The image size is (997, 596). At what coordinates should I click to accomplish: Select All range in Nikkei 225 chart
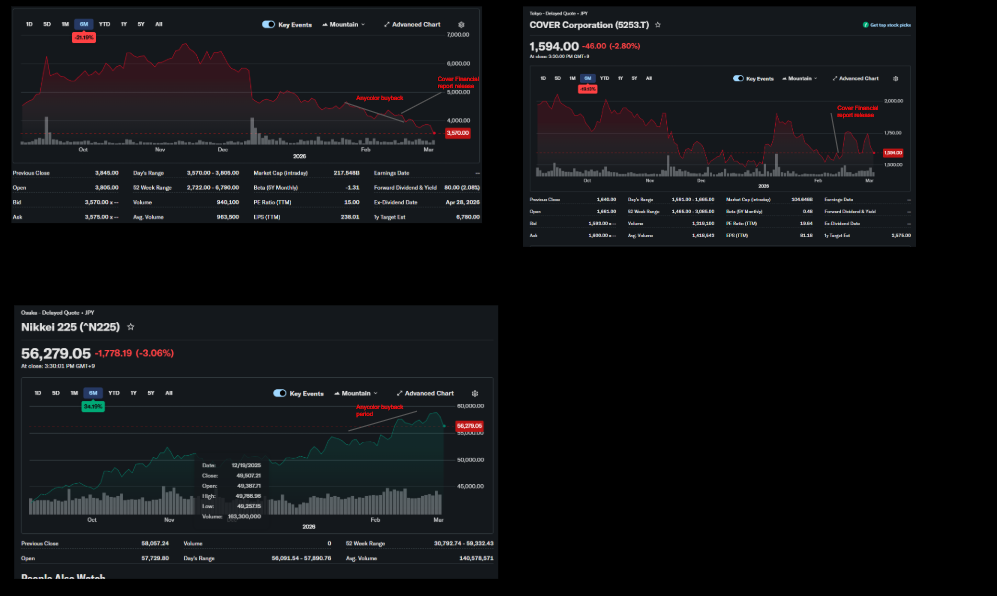click(168, 393)
